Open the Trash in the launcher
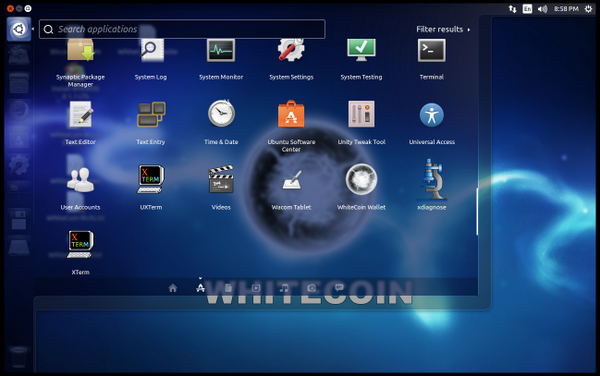This screenshot has width=600, height=376. coord(18,357)
